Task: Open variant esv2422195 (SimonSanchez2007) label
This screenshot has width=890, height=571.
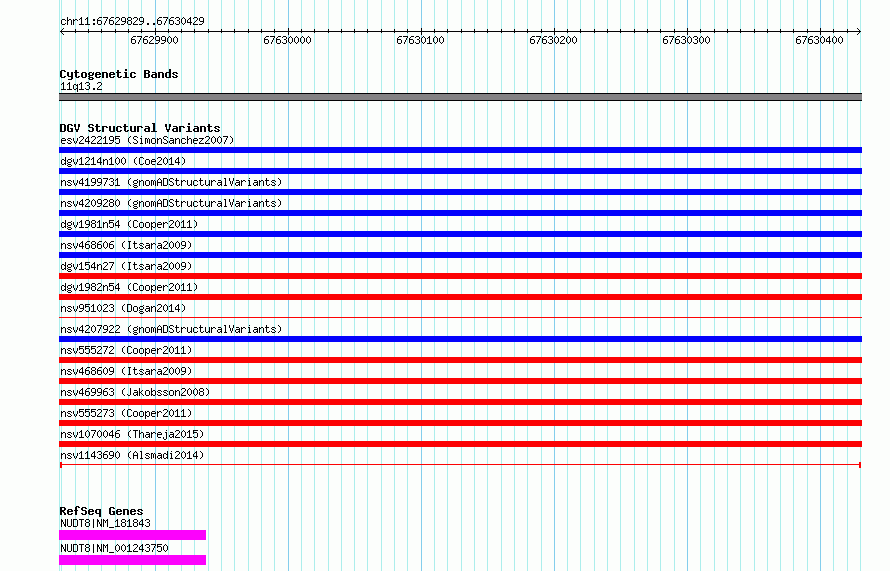Action: pos(147,140)
